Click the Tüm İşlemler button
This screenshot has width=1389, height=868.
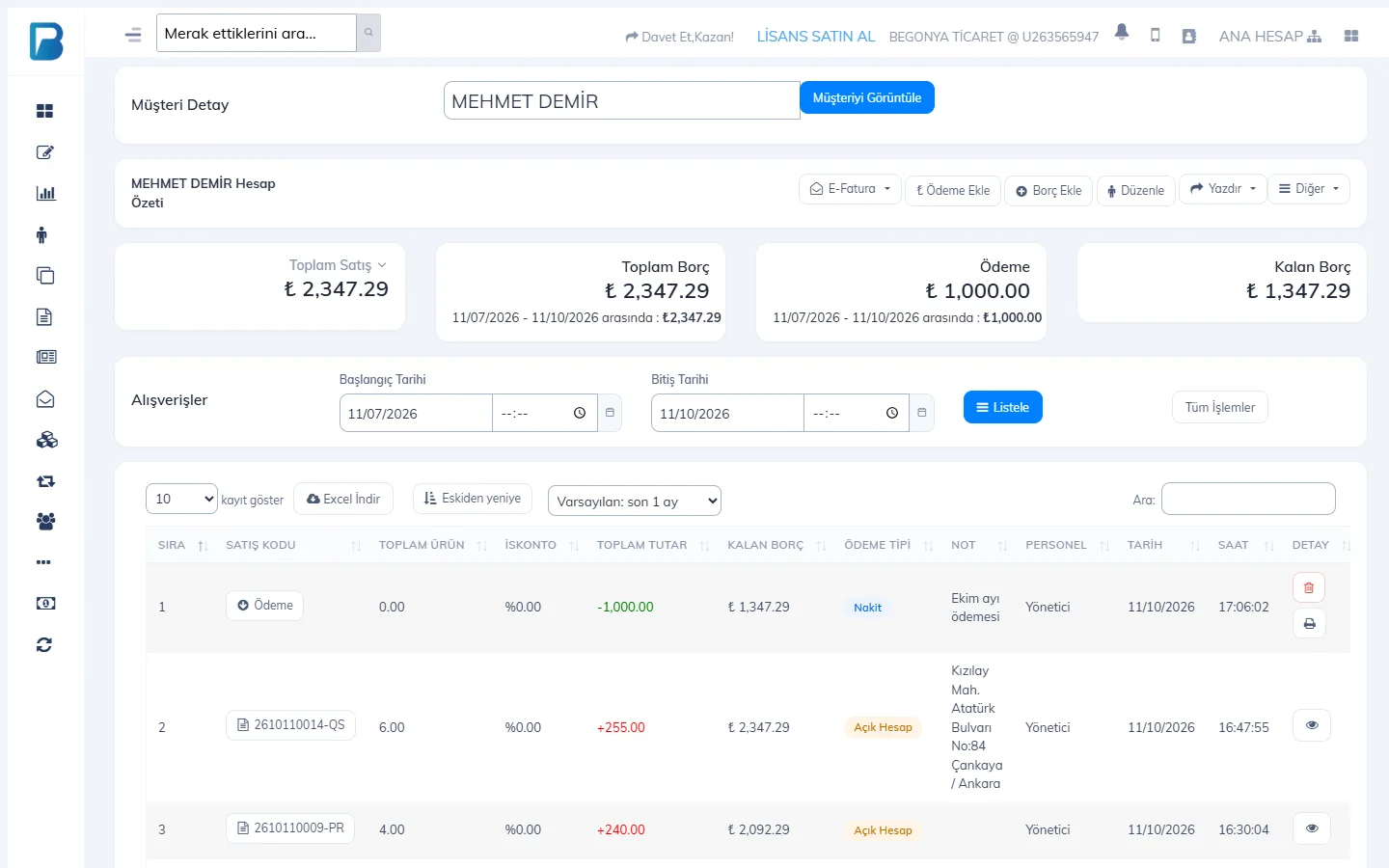click(x=1220, y=407)
